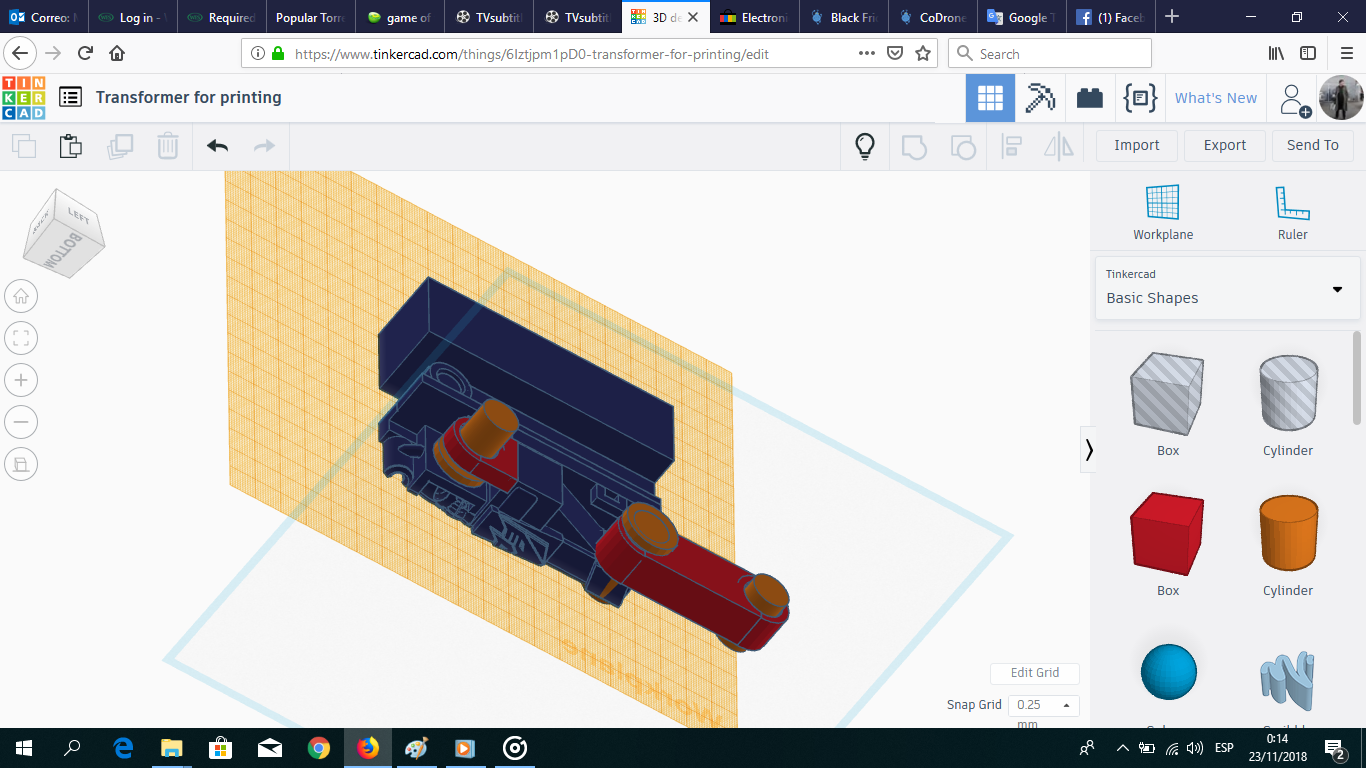Image resolution: width=1366 pixels, height=768 pixels.
Task: Redo the last action
Action: tap(264, 146)
